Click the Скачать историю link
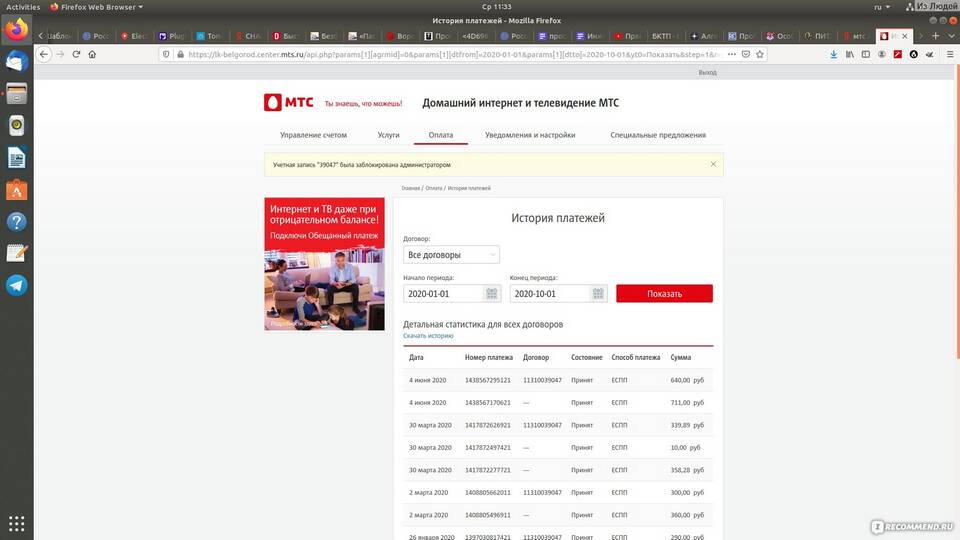This screenshot has width=960, height=540. (428, 336)
